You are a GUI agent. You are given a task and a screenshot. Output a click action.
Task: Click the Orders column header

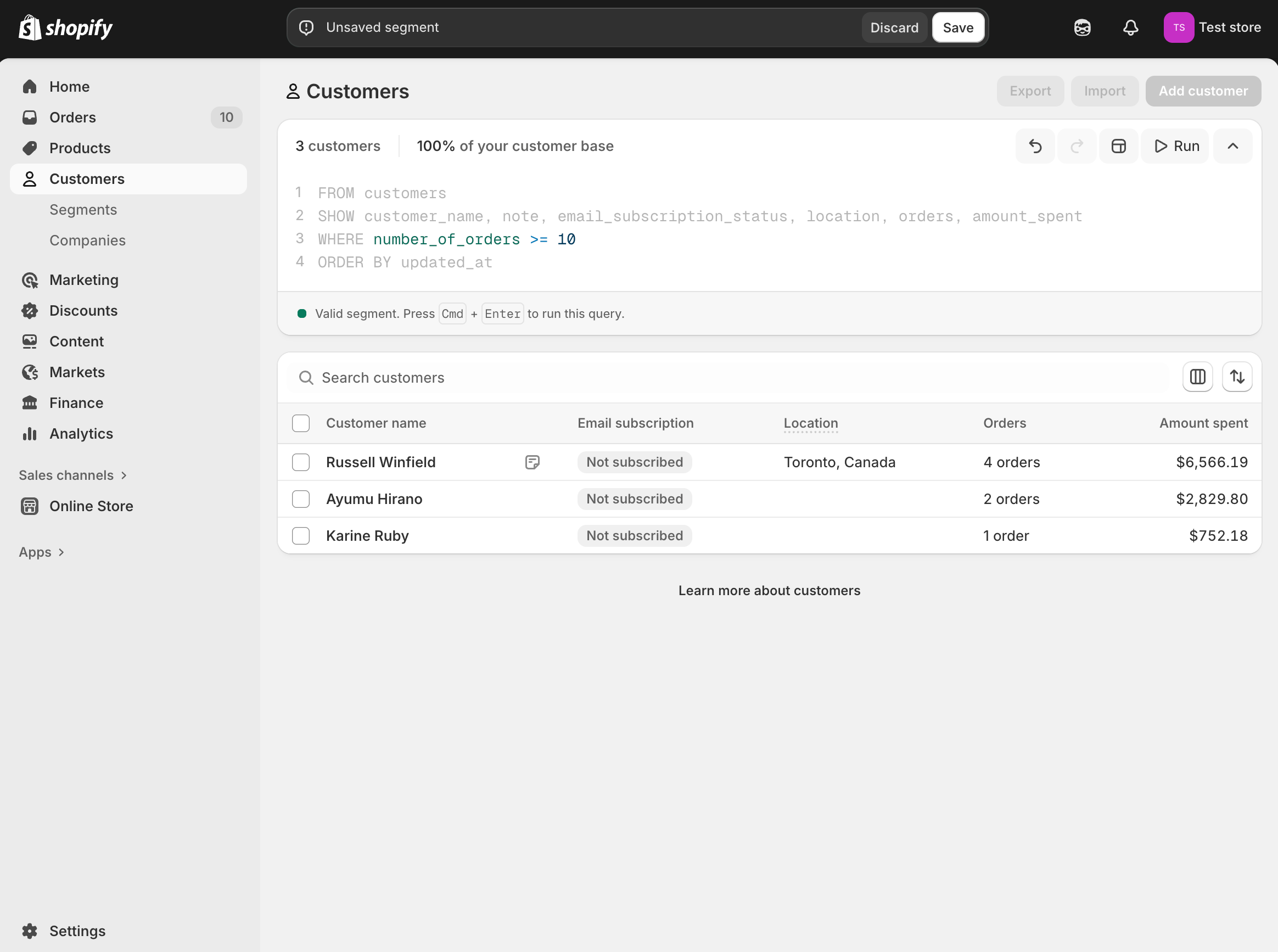click(1004, 423)
